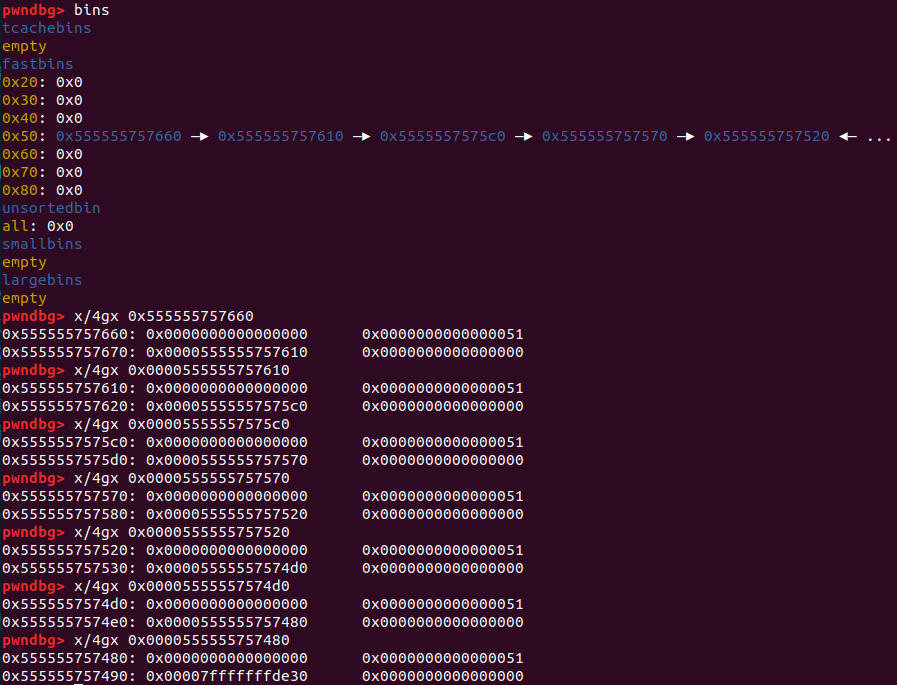Screen dimensions: 897x685
Task: Click the 'largebins' heading
Action: click(x=42, y=280)
